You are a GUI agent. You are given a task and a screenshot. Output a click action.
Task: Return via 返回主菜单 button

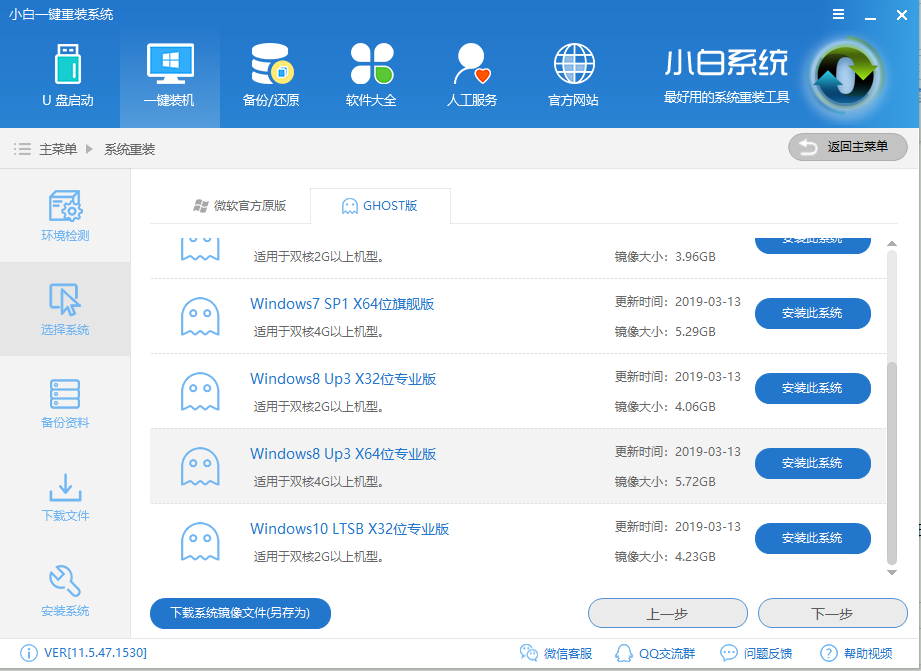coord(848,147)
